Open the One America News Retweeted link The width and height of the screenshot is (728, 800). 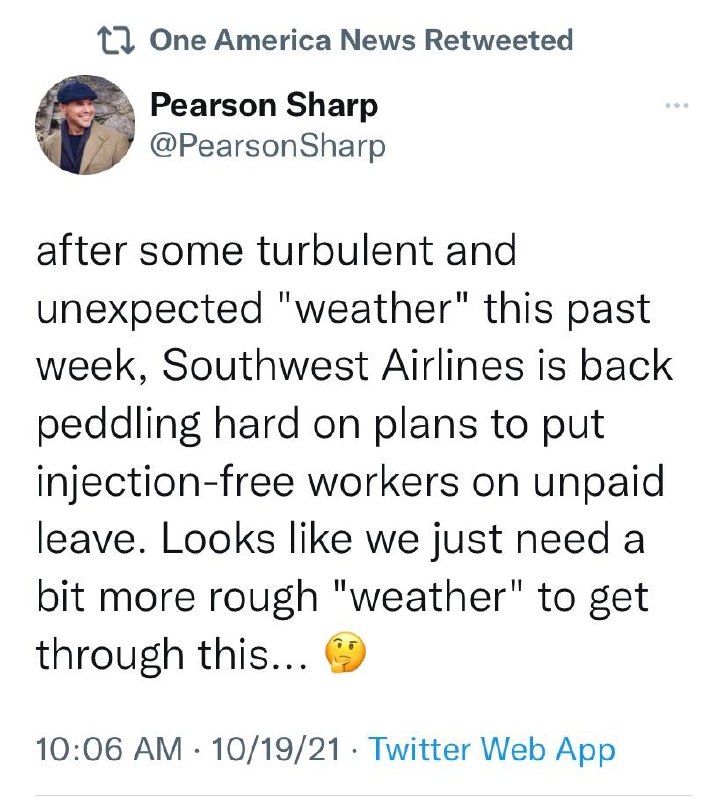(x=361, y=40)
